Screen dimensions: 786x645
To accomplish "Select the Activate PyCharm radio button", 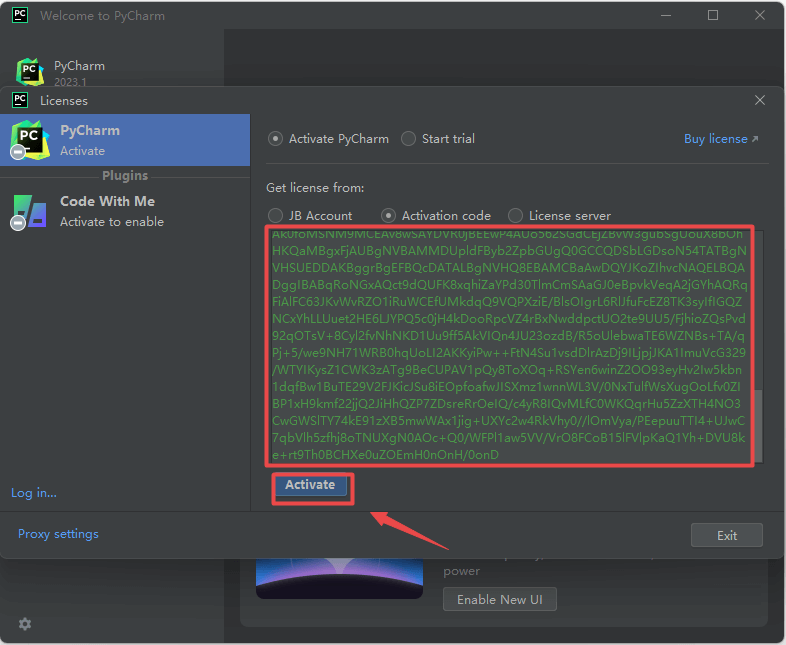I will (x=276, y=139).
